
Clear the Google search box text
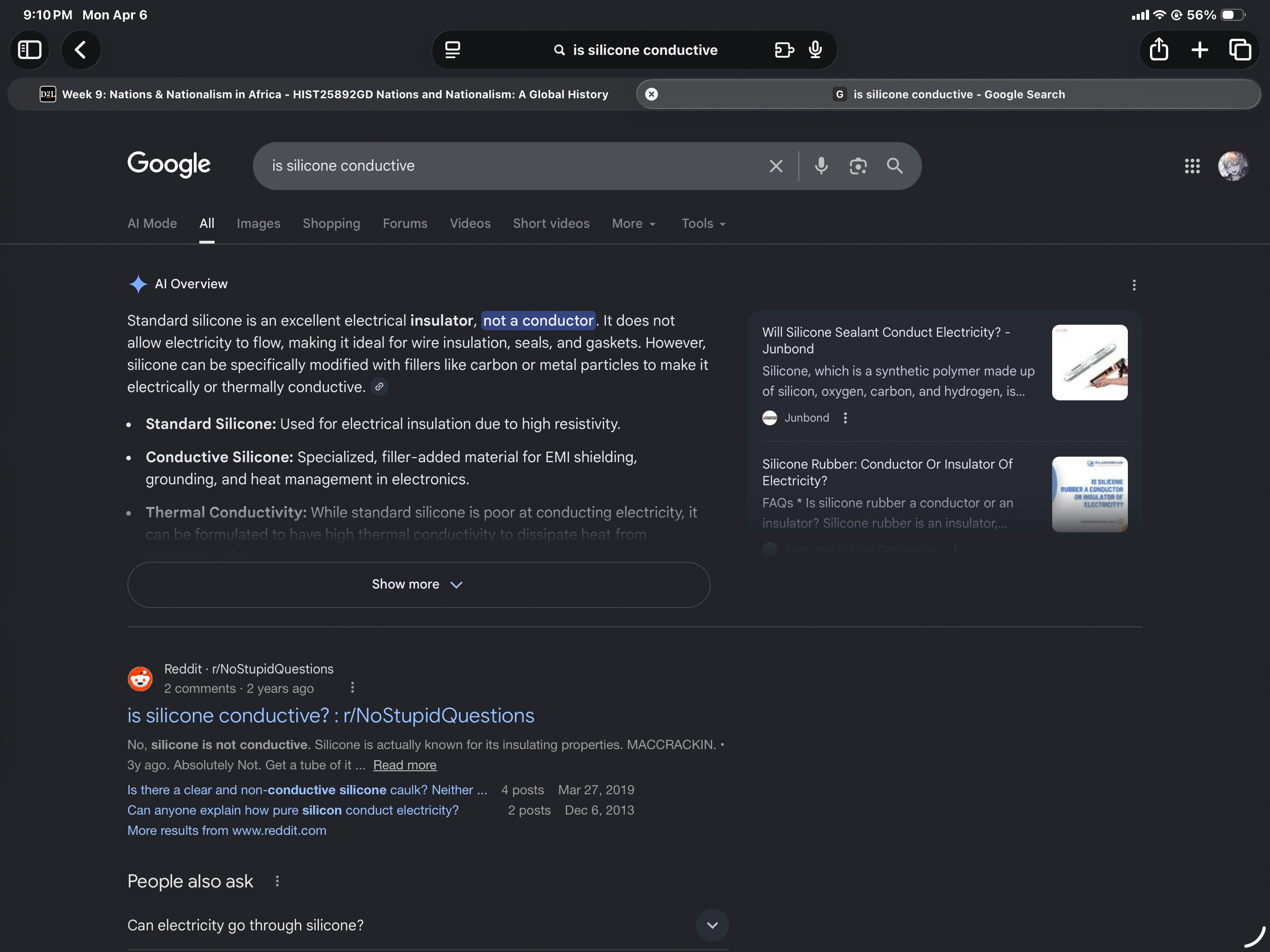point(776,167)
